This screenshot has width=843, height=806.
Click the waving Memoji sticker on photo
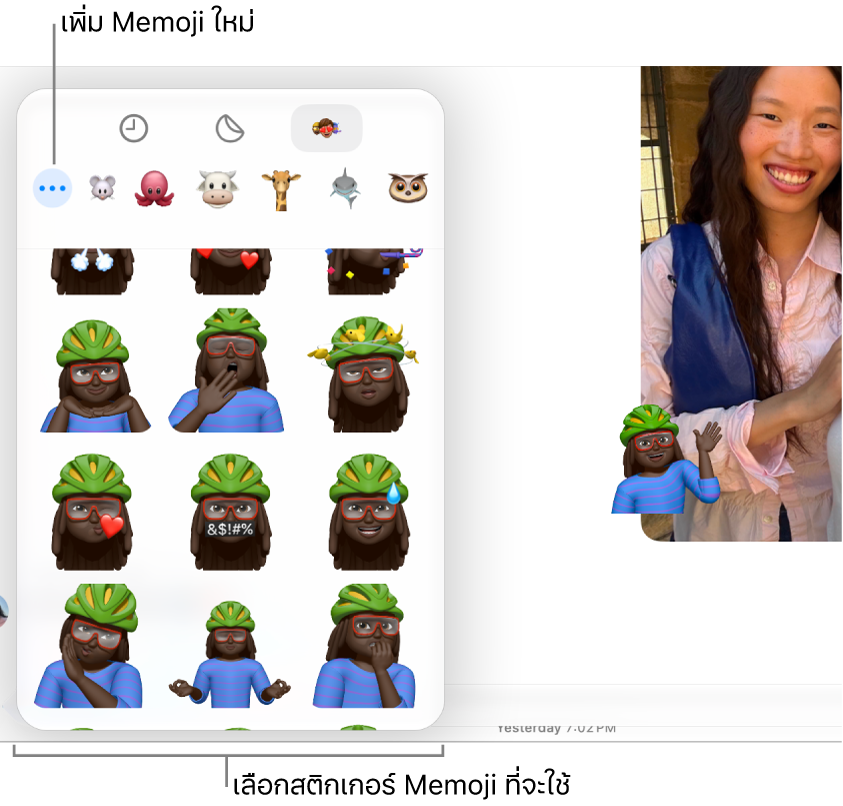pos(667,459)
